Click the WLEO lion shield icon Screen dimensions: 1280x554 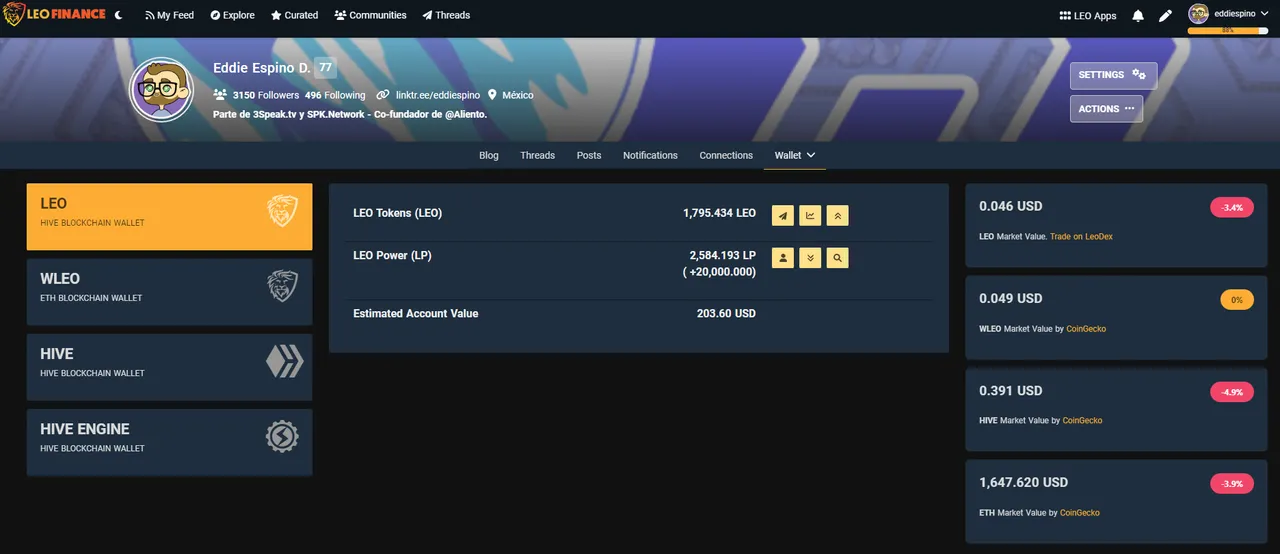click(283, 286)
